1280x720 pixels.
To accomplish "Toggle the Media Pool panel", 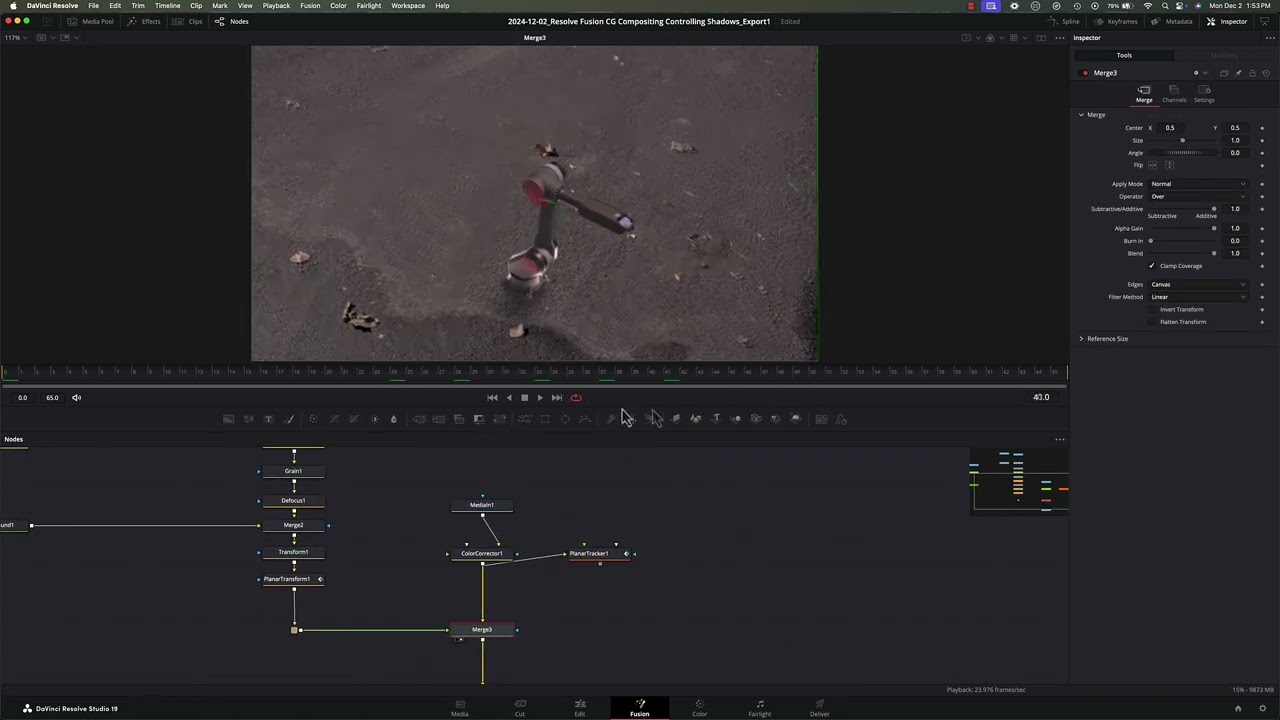I will click(x=90, y=21).
